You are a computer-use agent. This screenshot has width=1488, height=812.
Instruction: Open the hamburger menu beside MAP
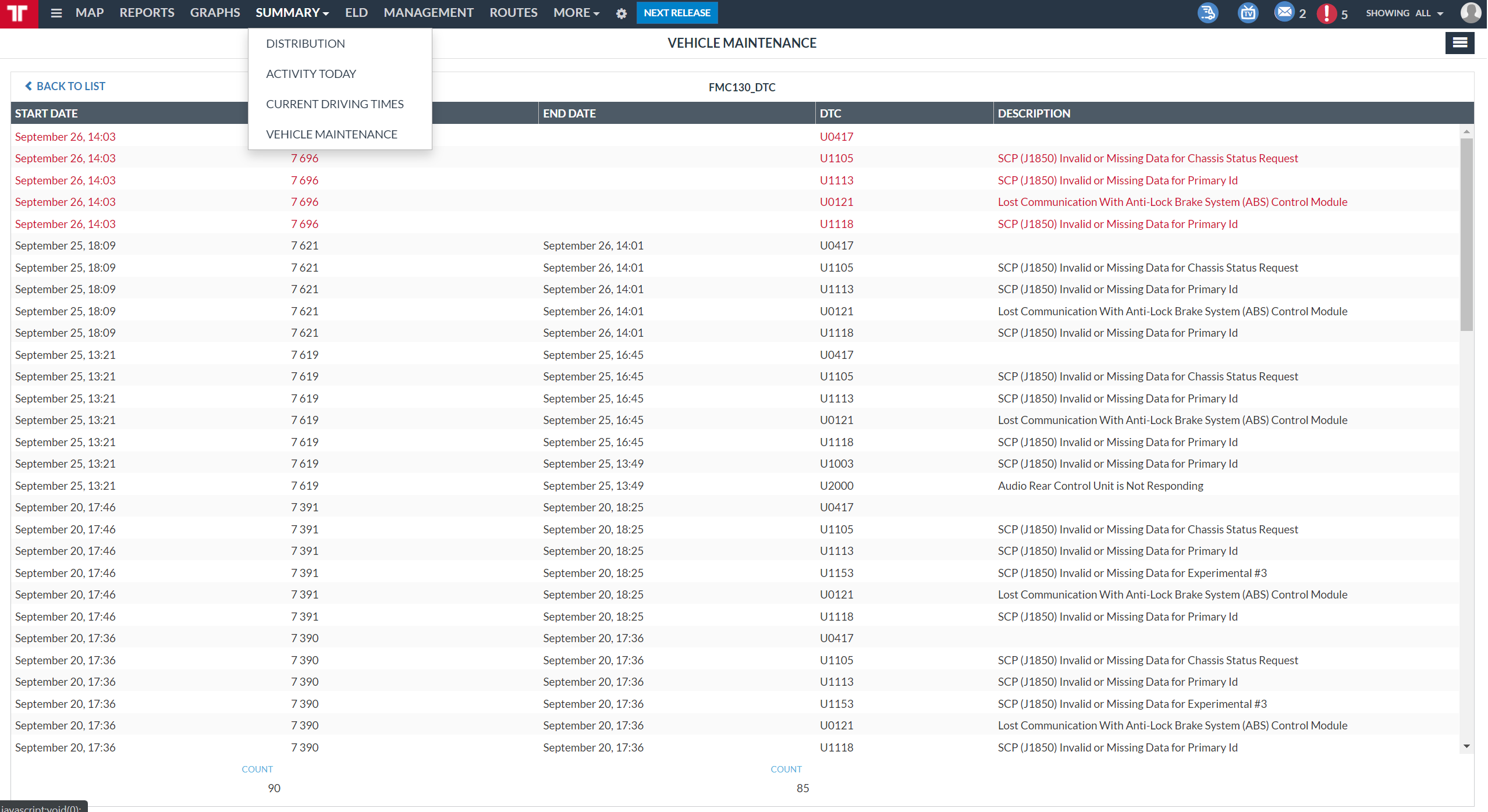coord(56,13)
